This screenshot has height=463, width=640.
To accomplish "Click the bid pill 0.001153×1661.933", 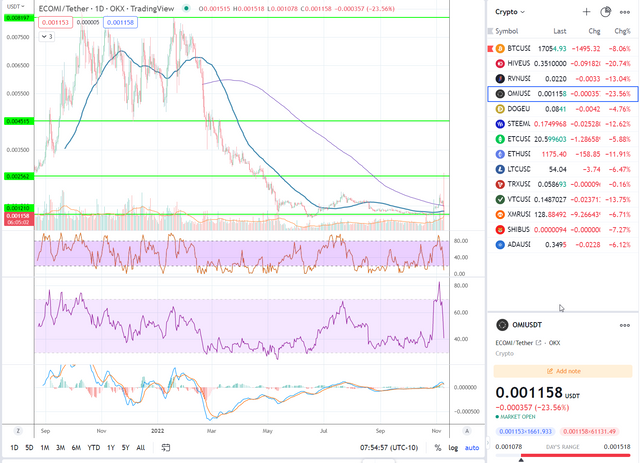I will coord(525,432).
